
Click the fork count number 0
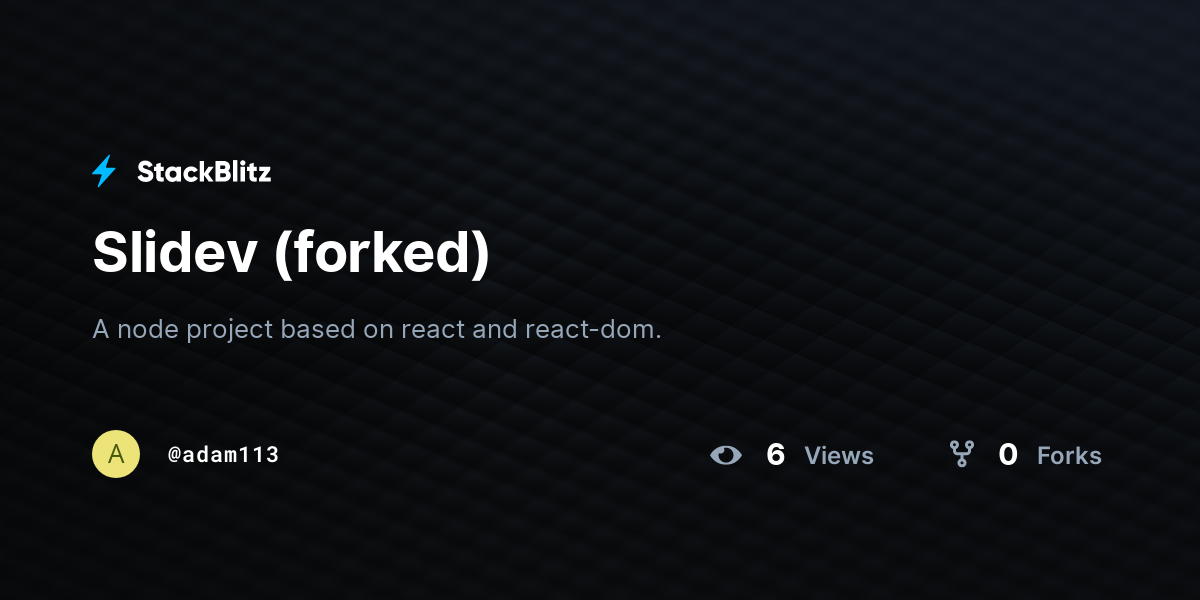[x=1008, y=455]
